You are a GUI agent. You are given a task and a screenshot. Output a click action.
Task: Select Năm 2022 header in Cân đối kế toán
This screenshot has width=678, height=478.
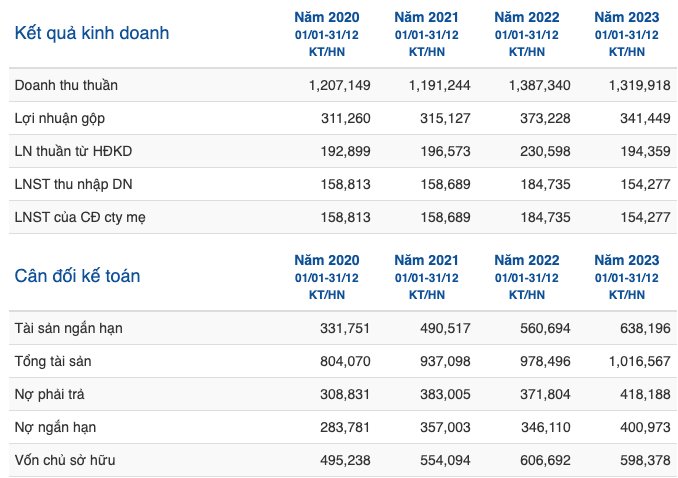(x=527, y=260)
